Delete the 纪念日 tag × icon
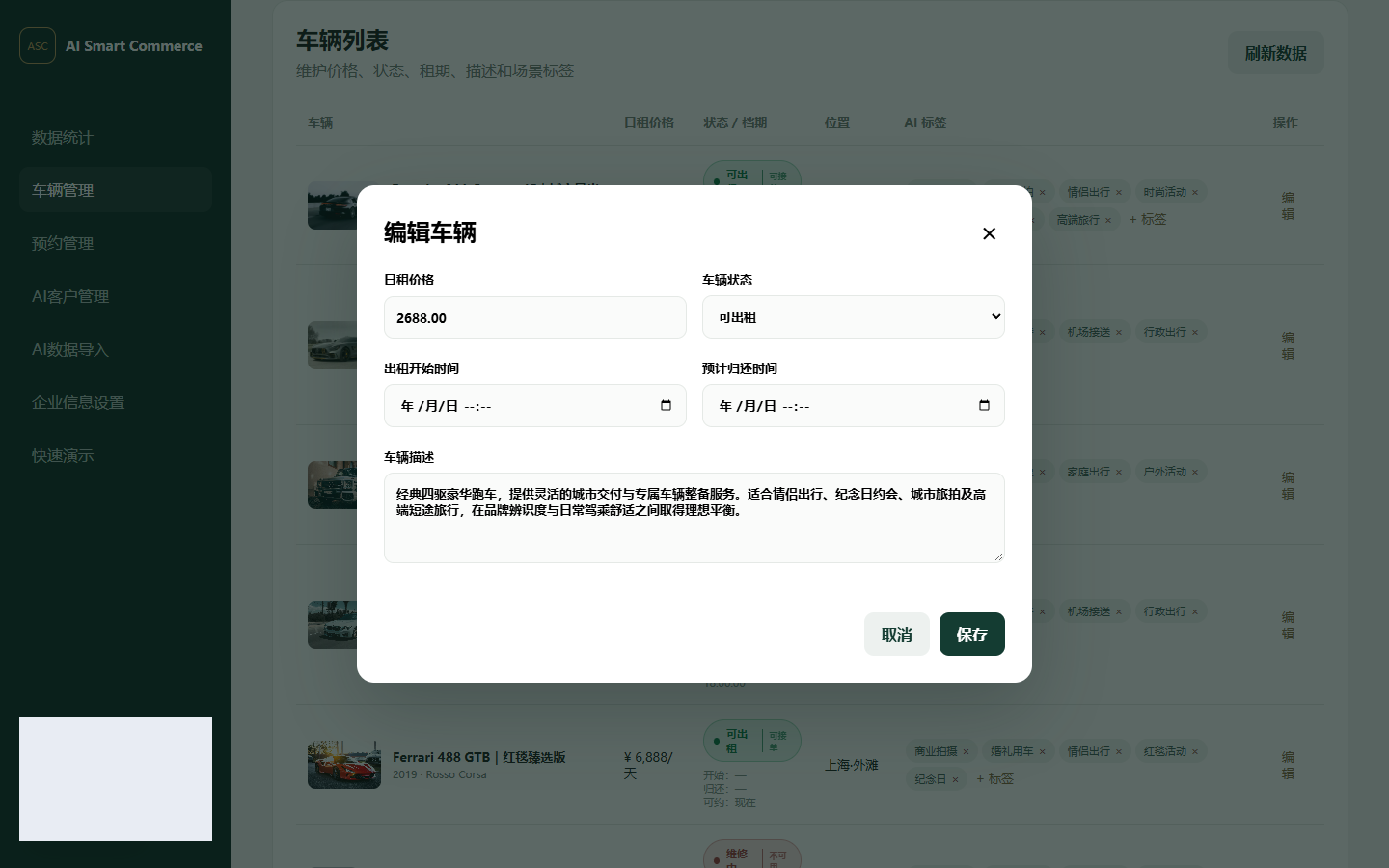The width and height of the screenshot is (1389, 868). pos(956,780)
